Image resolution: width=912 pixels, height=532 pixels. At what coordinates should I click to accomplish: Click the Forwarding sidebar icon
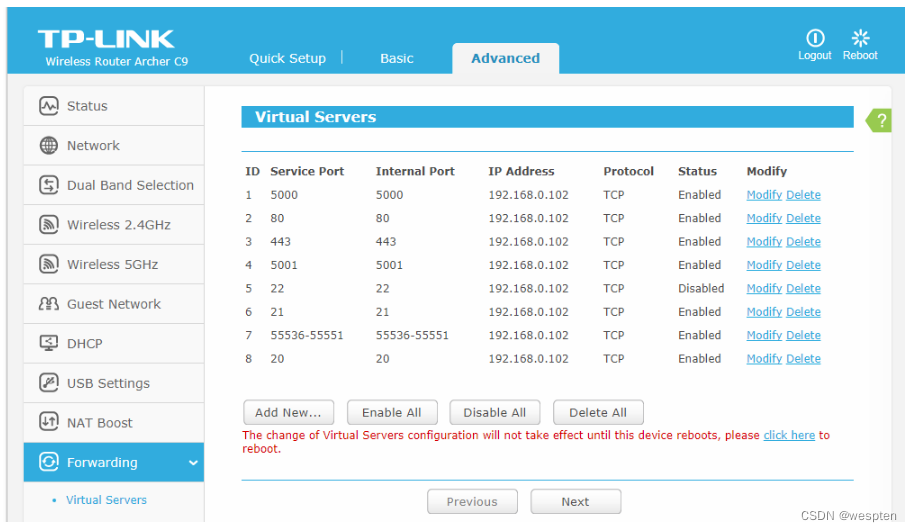point(49,462)
